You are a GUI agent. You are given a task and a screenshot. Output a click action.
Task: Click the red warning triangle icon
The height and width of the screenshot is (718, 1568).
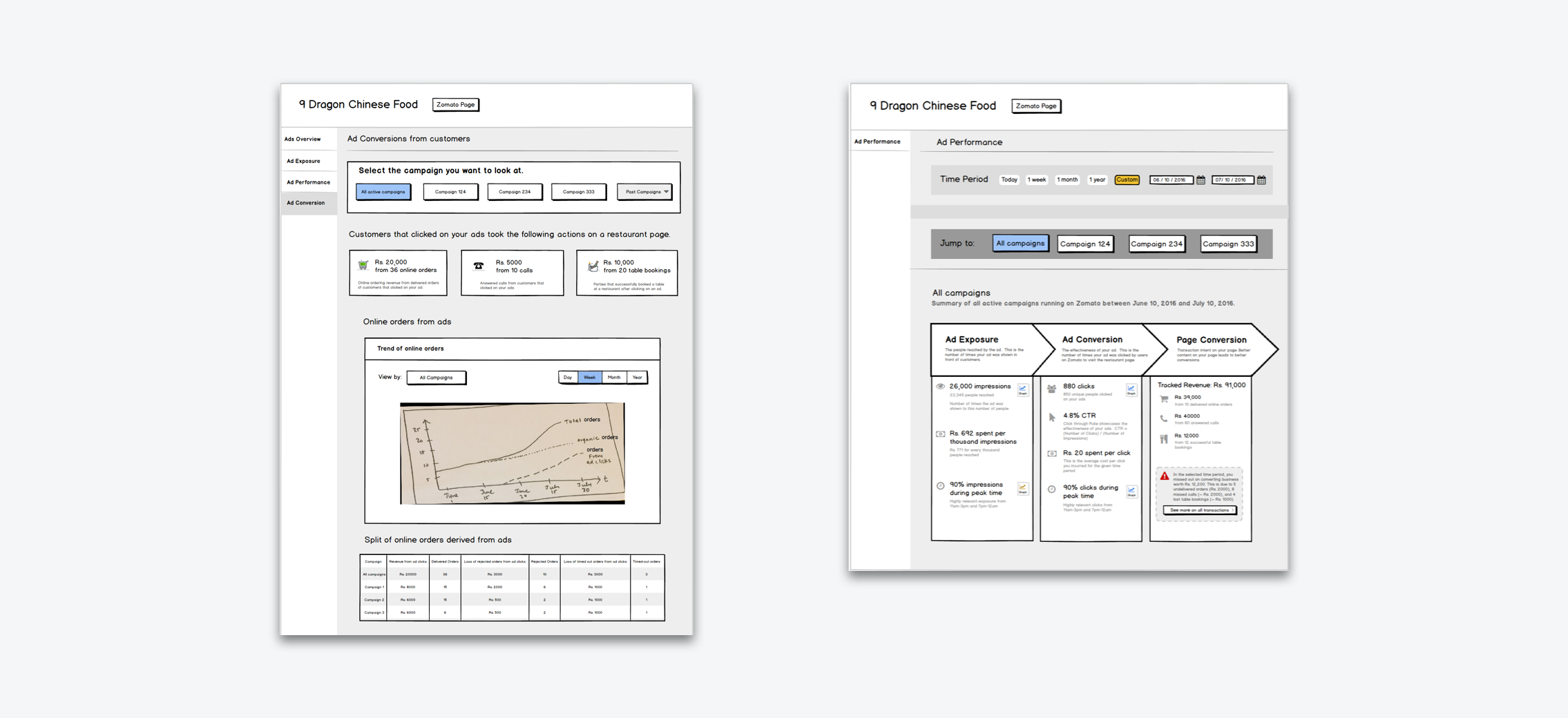(1165, 476)
